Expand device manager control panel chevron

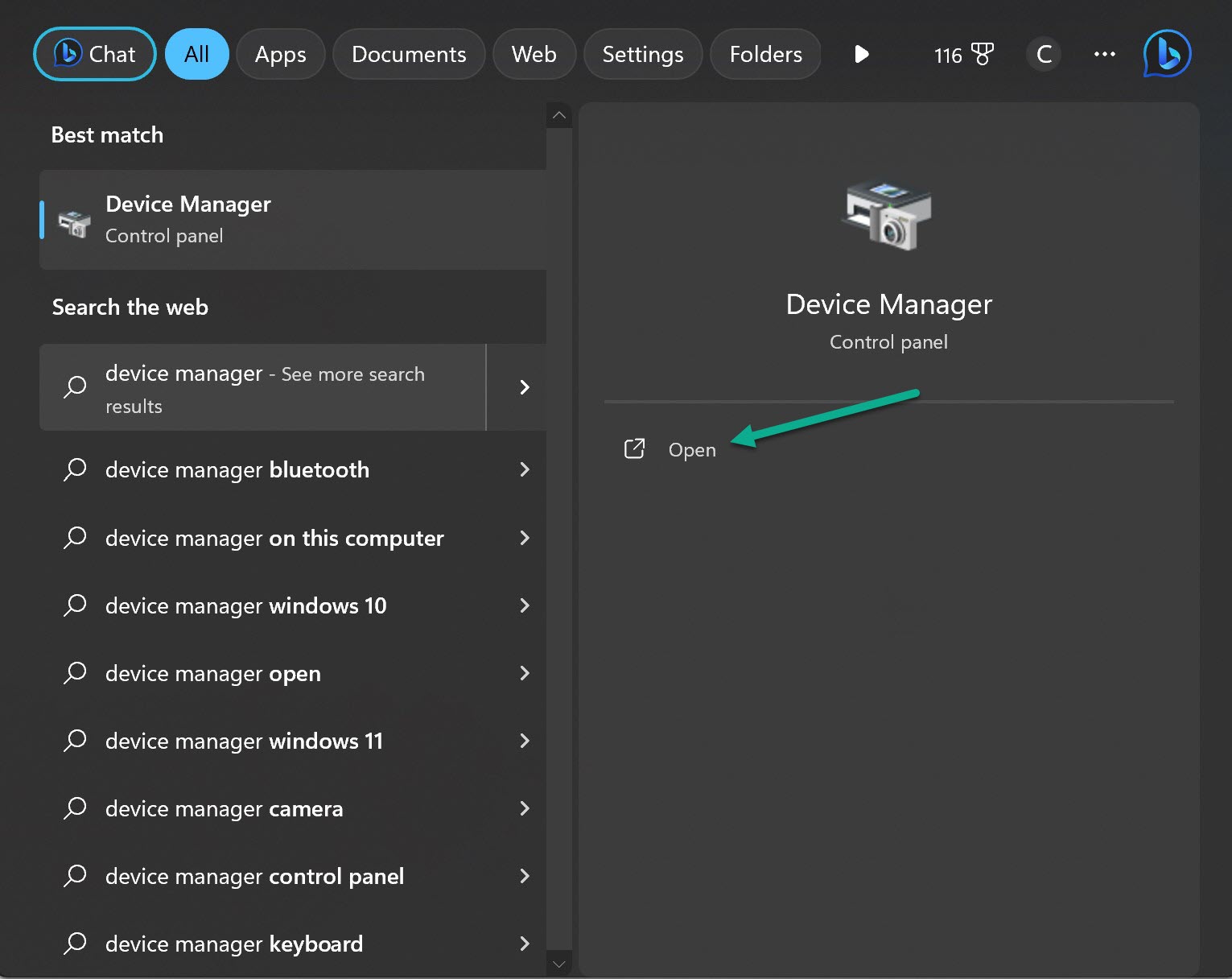[525, 875]
